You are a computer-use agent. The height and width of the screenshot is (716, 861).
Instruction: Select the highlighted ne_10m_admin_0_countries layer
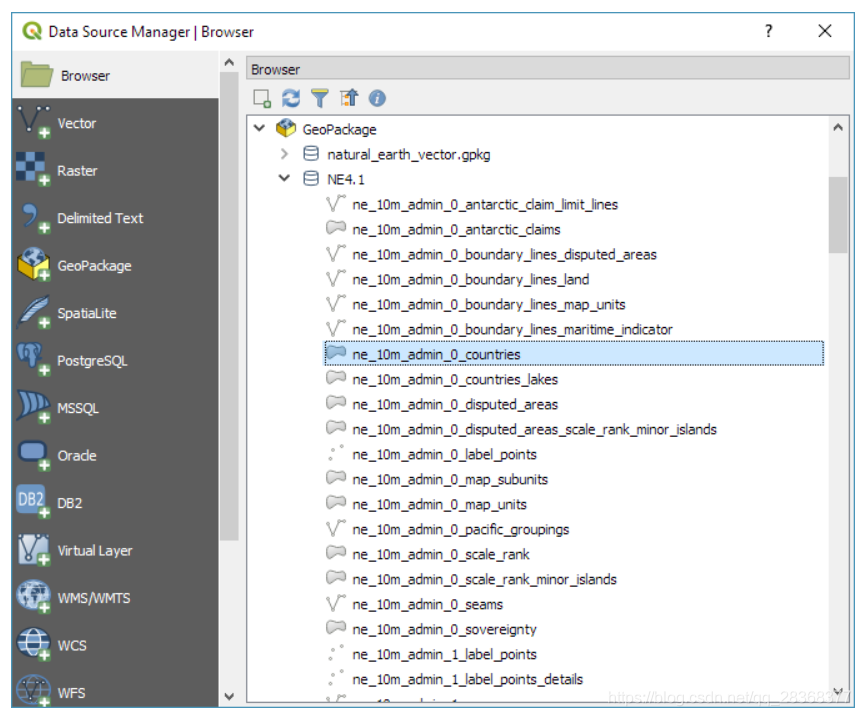(x=574, y=354)
